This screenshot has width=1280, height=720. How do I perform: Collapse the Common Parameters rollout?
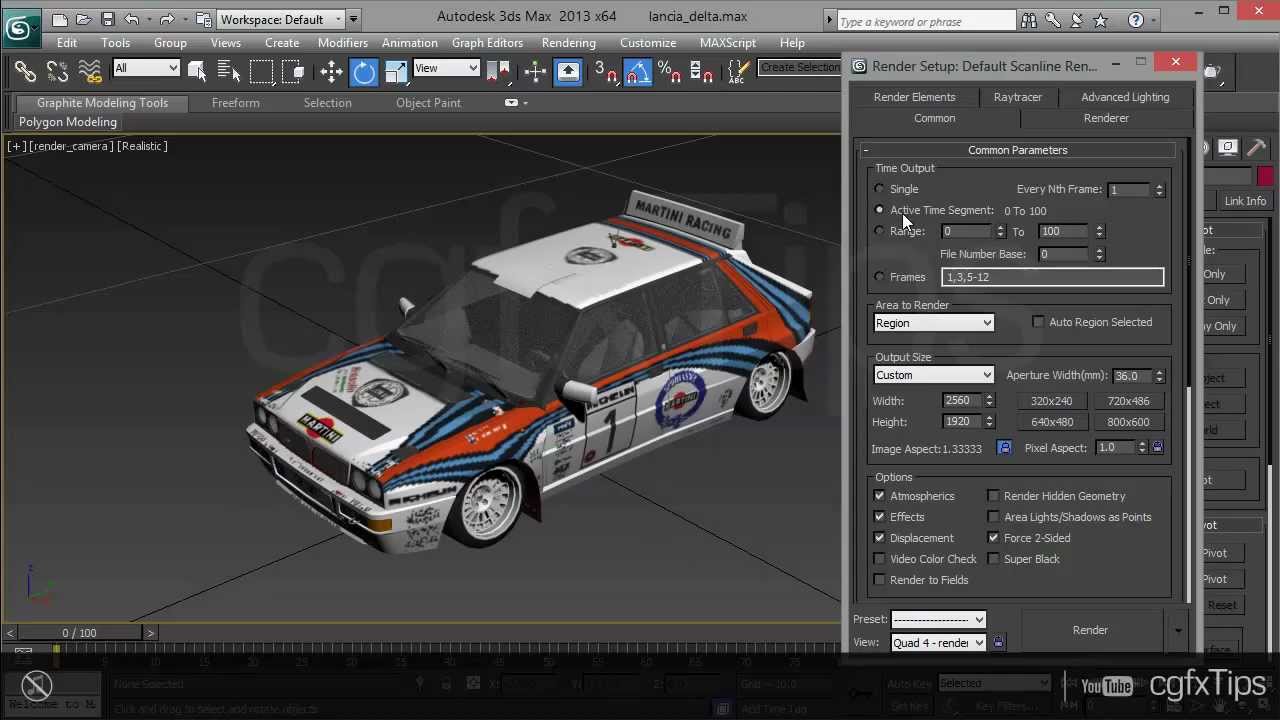(1017, 150)
